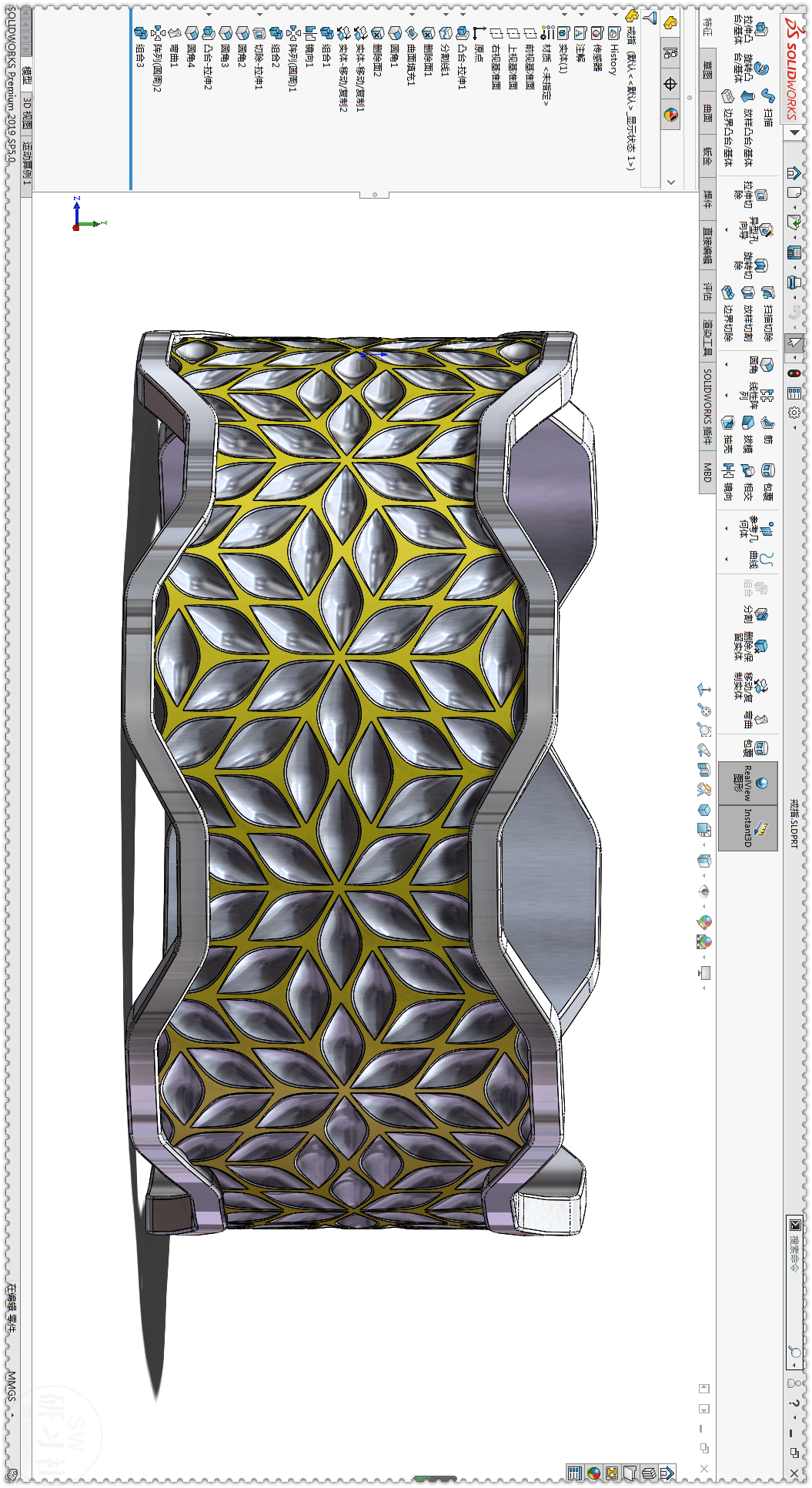
Task: Click the Rebuild traffic light icon
Action: [x=794, y=373]
